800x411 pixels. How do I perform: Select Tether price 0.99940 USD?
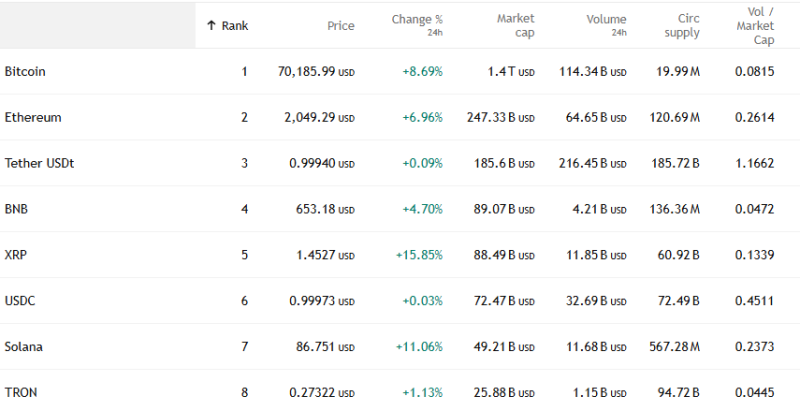322,163
